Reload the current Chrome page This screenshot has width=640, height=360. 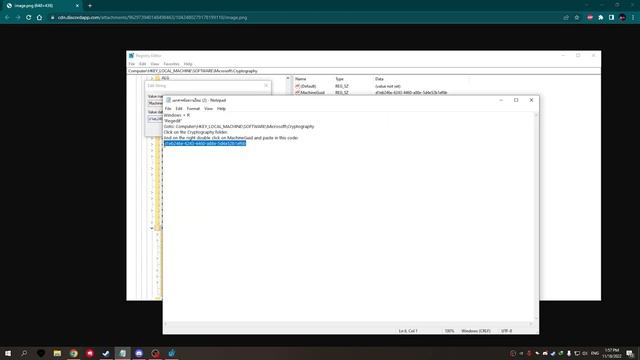(29, 18)
